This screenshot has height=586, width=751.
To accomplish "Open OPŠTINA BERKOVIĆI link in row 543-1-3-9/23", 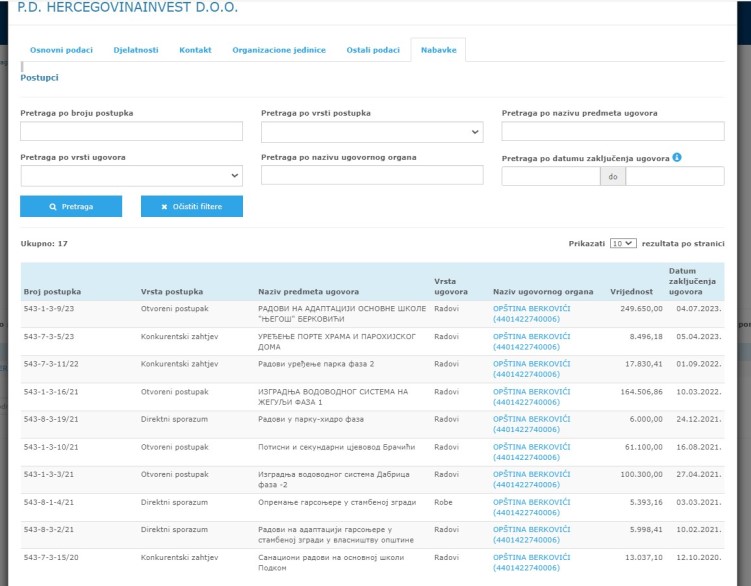I will tap(531, 308).
